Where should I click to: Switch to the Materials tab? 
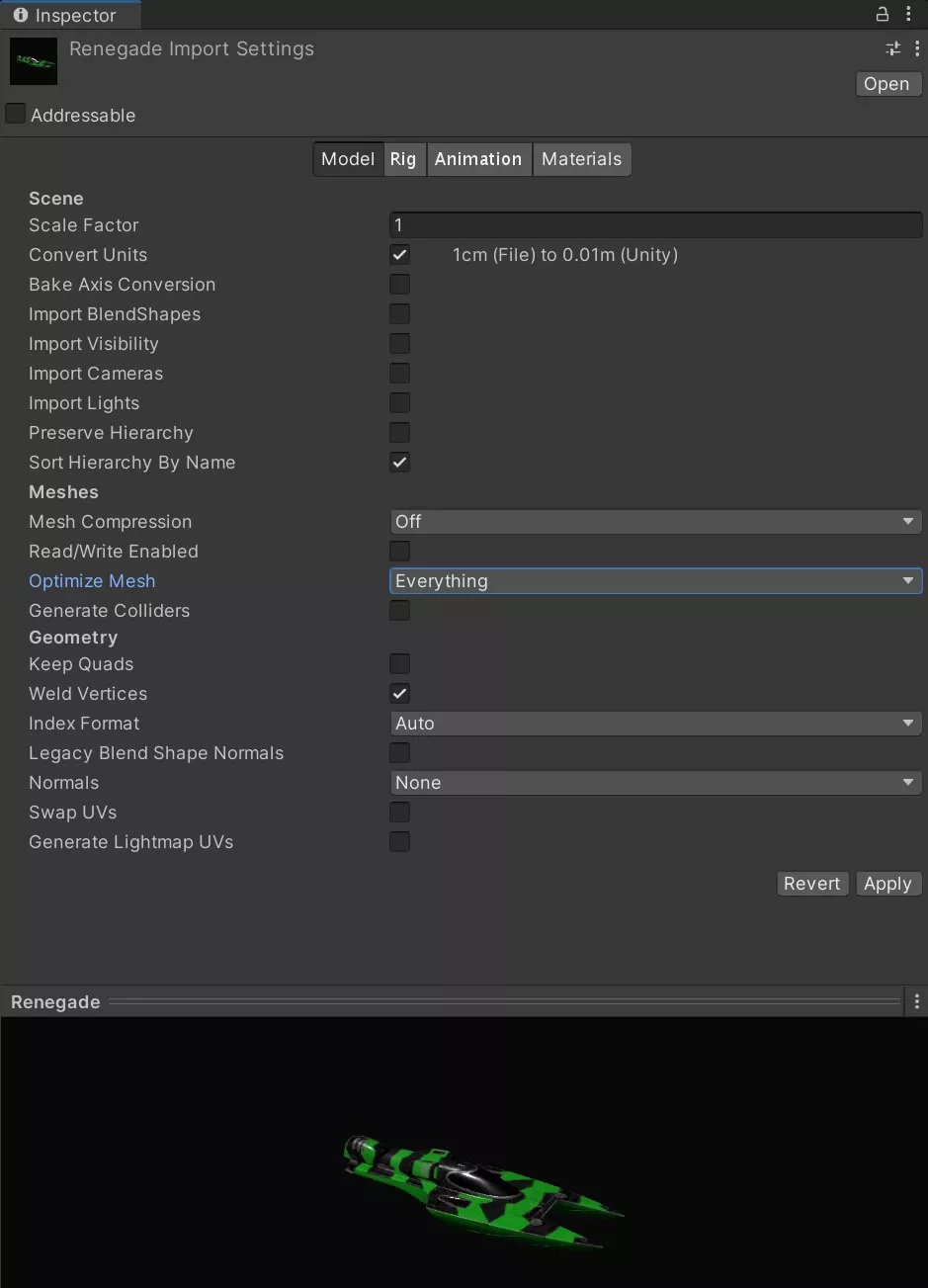(x=581, y=158)
